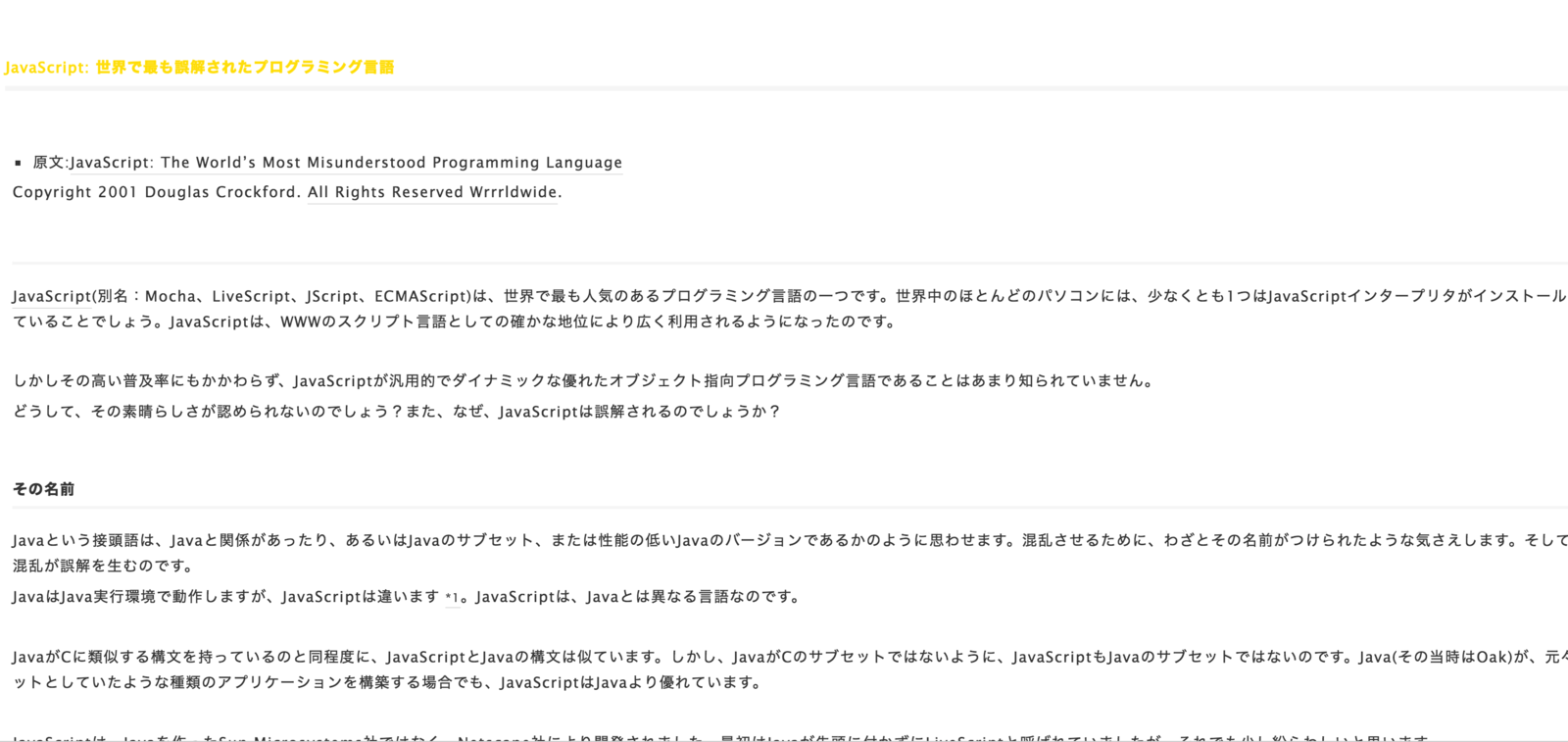Click the line beginning しかしその高い普及率にもかかわらず
The image size is (1568, 742).
585,381
